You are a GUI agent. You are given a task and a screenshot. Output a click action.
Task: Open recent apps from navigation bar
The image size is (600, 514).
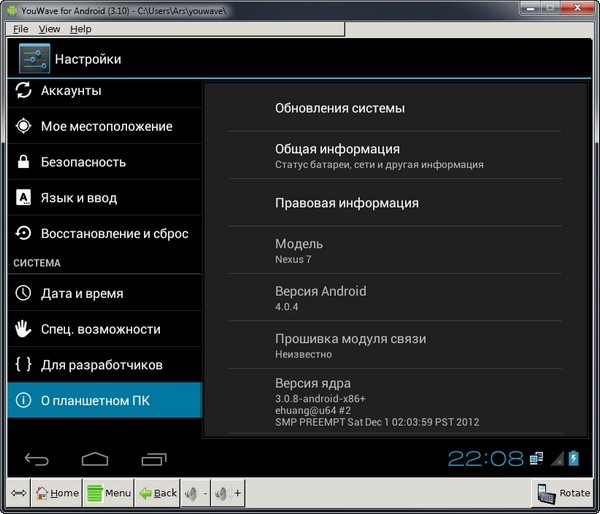pos(154,459)
